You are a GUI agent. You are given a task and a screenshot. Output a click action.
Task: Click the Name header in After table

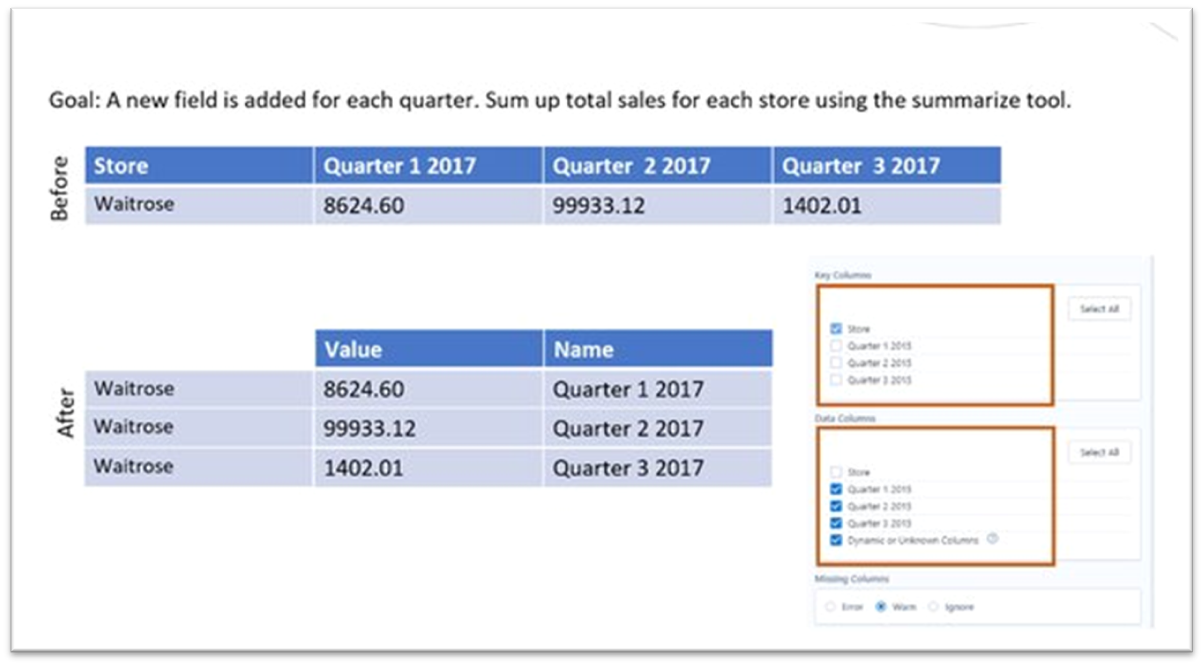click(x=657, y=349)
